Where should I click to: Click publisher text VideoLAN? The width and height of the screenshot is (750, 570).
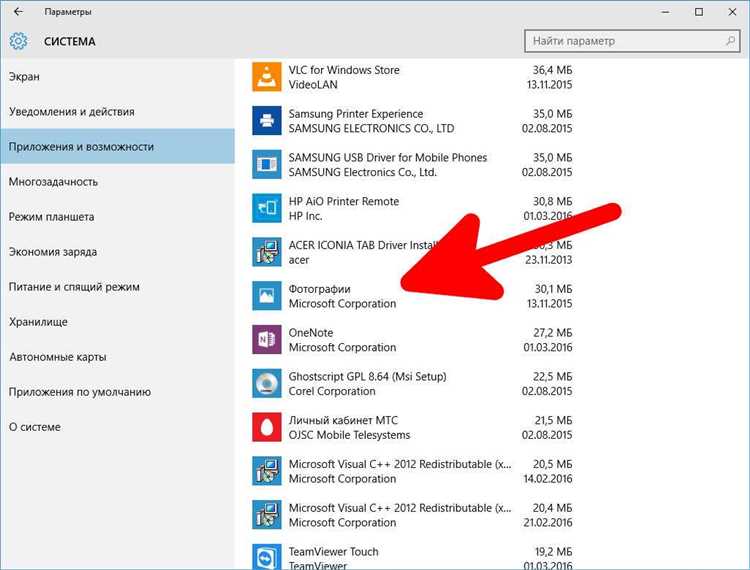pyautogui.click(x=313, y=85)
